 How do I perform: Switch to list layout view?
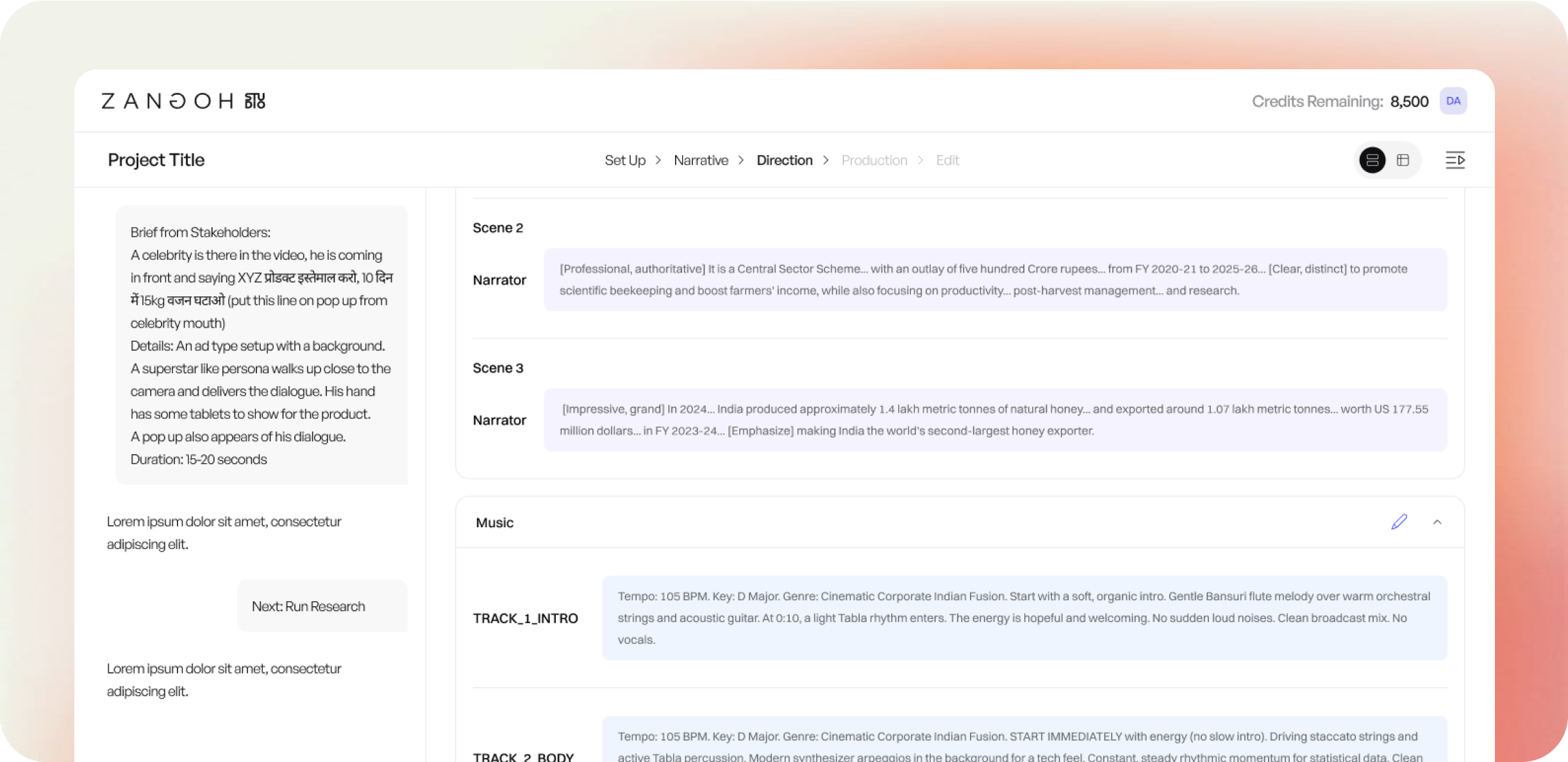pos(1372,160)
